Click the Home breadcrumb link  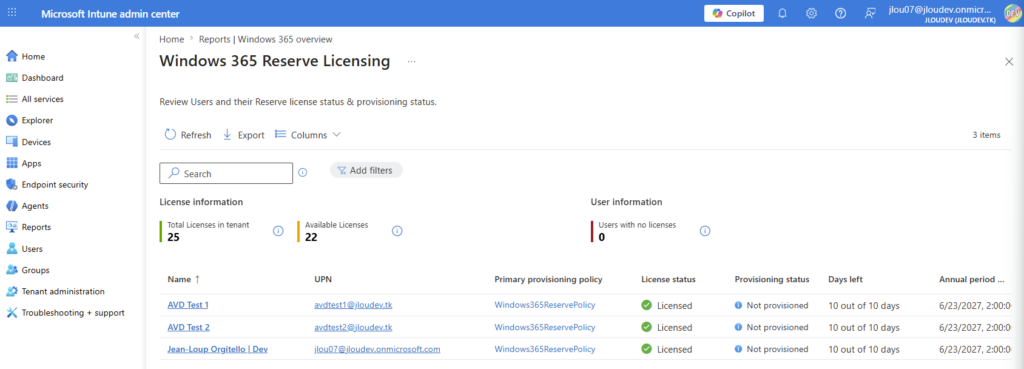(171, 39)
